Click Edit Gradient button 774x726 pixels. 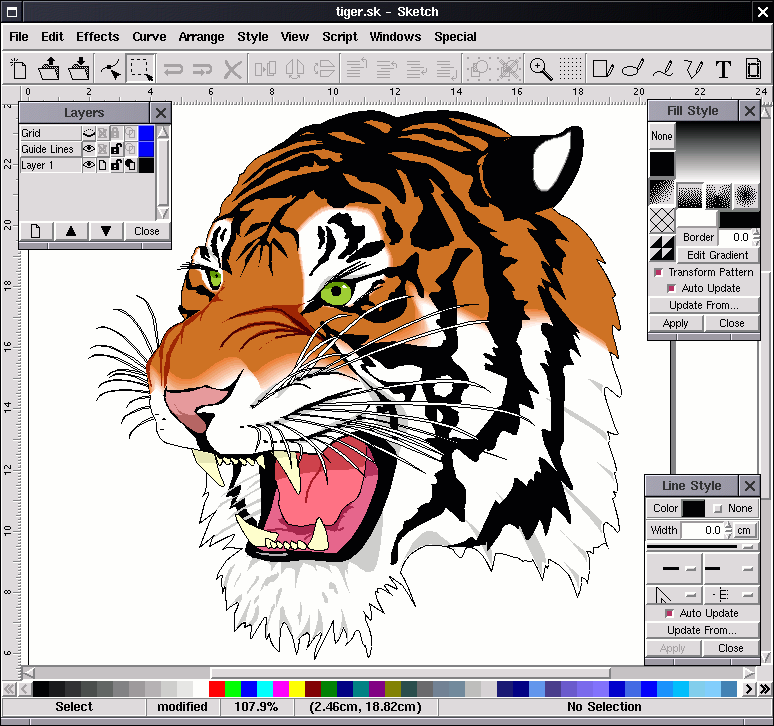pyautogui.click(x=717, y=255)
